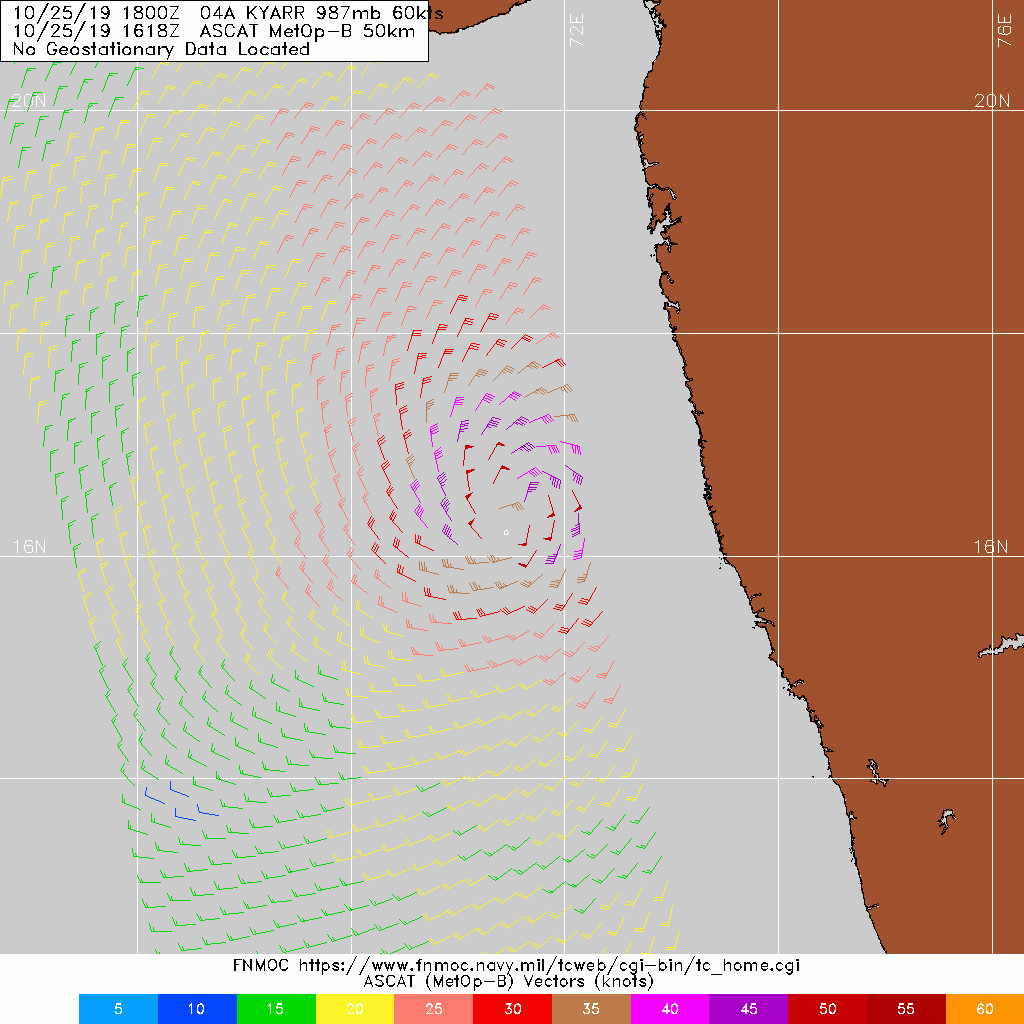
Task: Click the 5 knot light blue legend swatch
Action: (x=118, y=1008)
